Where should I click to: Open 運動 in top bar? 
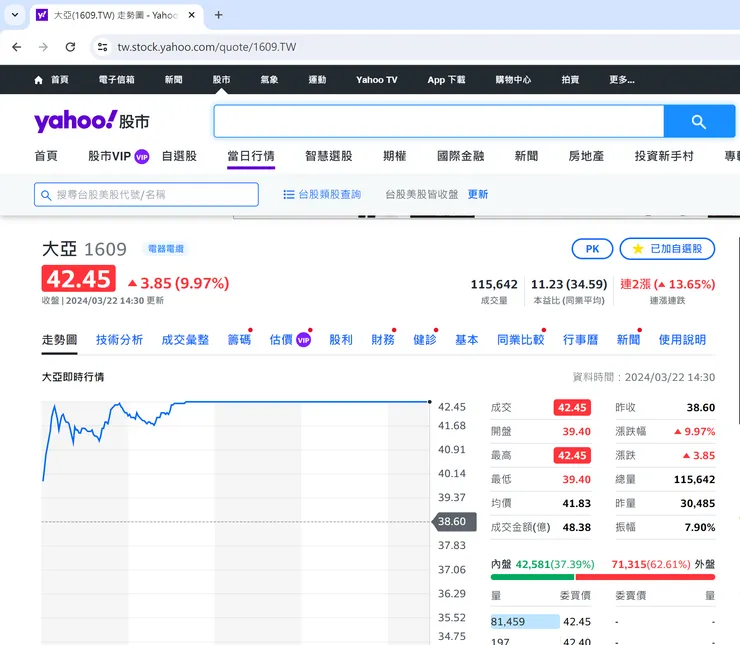pos(317,80)
